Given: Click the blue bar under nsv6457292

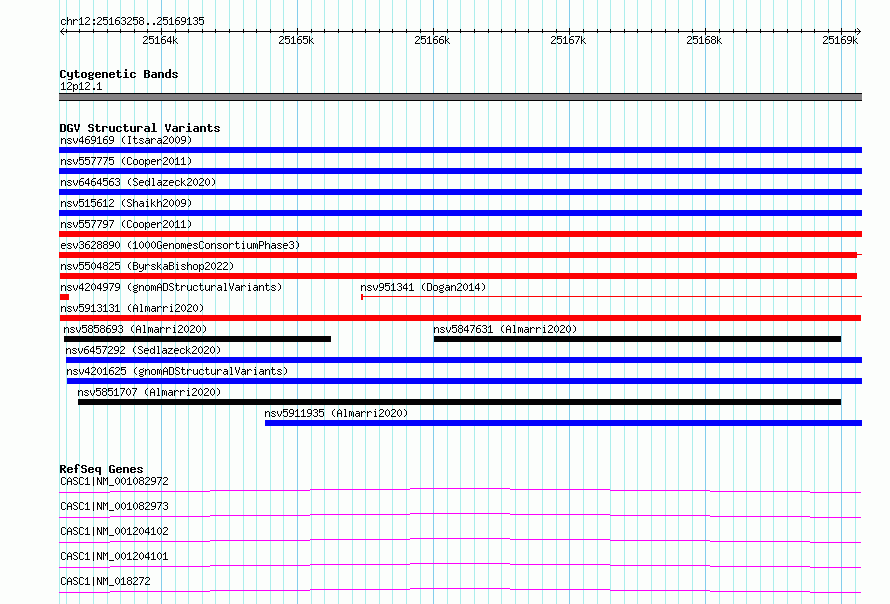Looking at the screenshot, I should (x=464, y=360).
